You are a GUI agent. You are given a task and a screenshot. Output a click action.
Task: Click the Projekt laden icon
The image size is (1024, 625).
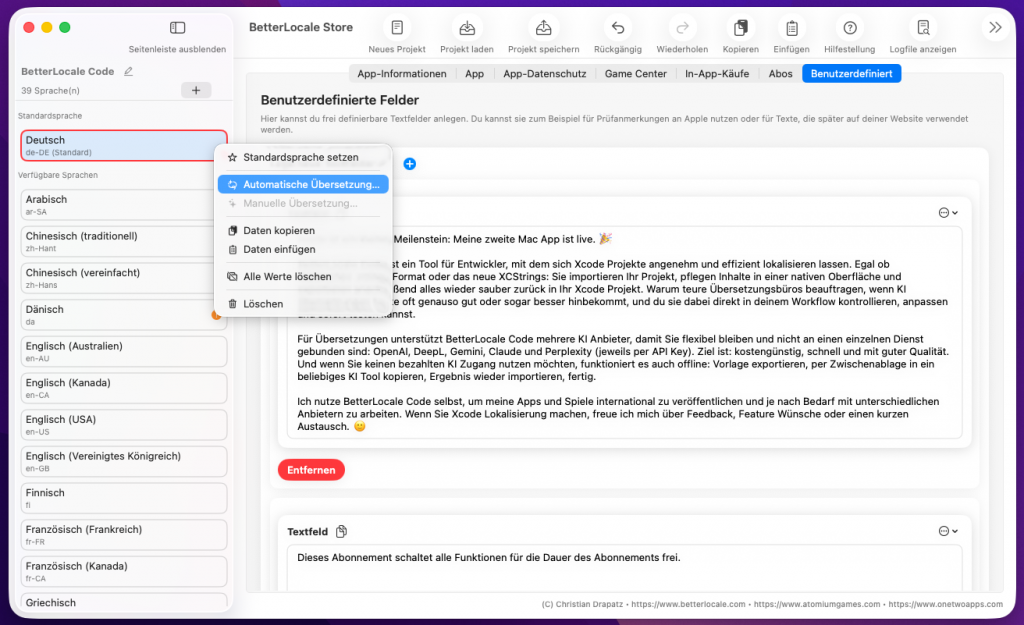[x=467, y=29]
